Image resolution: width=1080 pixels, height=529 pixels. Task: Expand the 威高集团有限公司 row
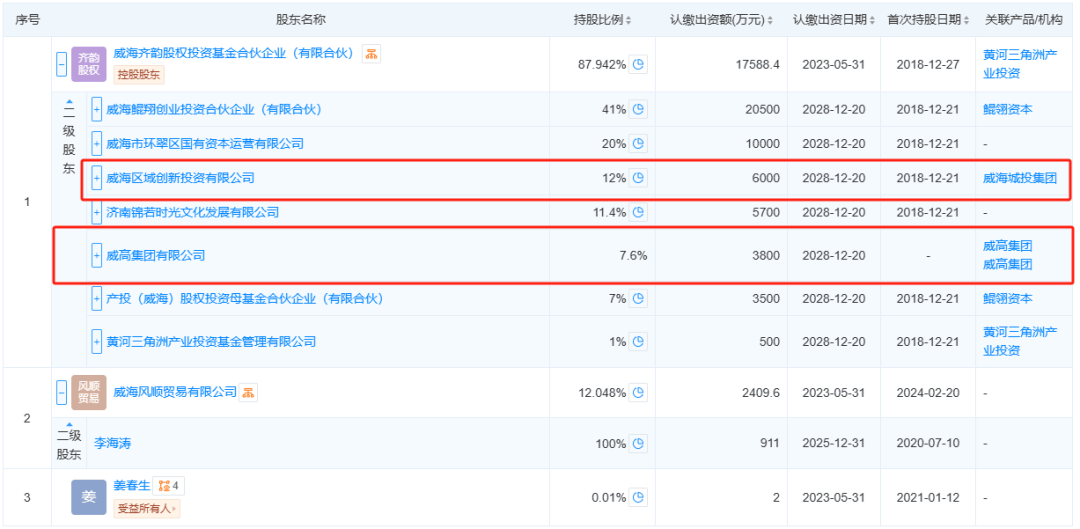pos(97,256)
